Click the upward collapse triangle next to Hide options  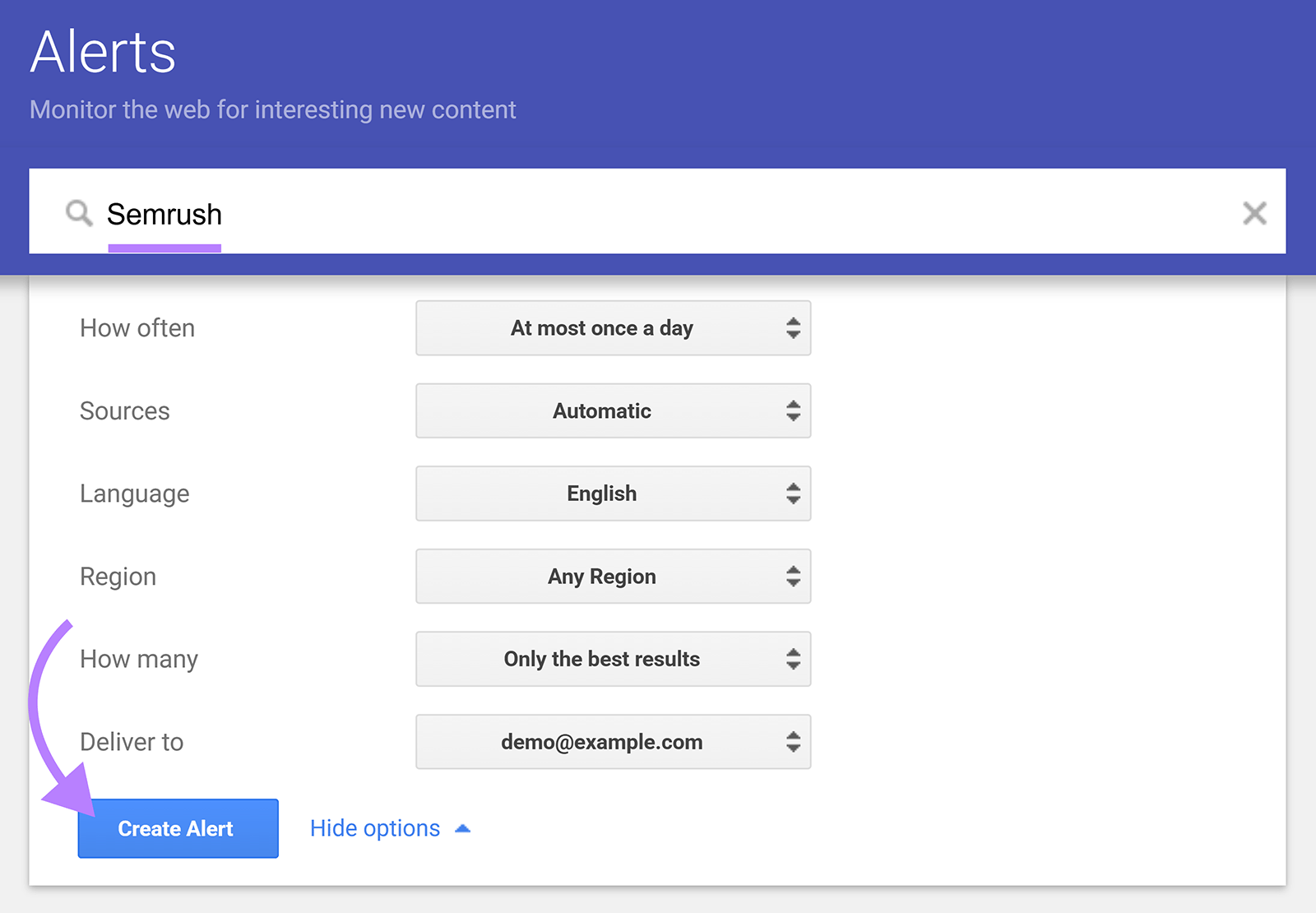tap(463, 828)
